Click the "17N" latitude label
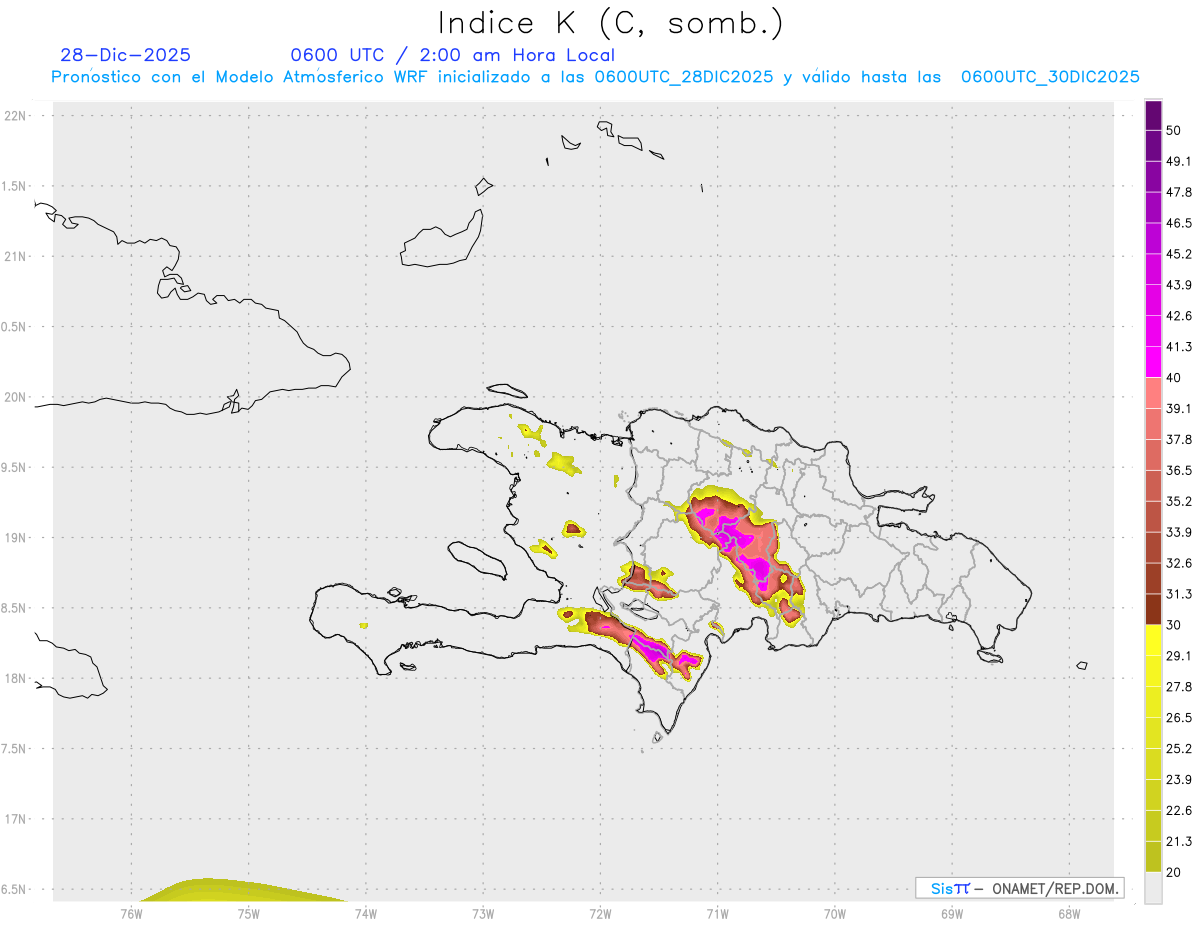The width and height of the screenshot is (1200, 927). pyautogui.click(x=16, y=819)
